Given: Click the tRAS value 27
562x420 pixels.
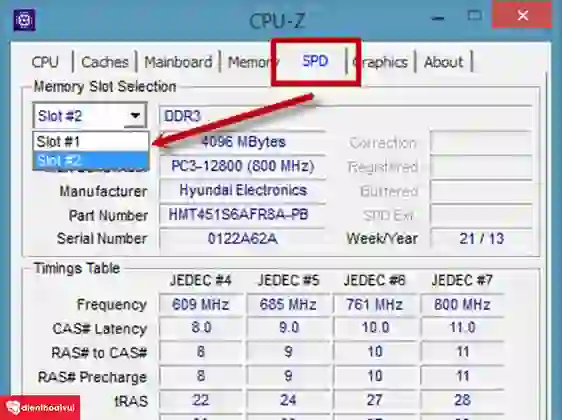Looking at the screenshot, I should (x=375, y=400).
